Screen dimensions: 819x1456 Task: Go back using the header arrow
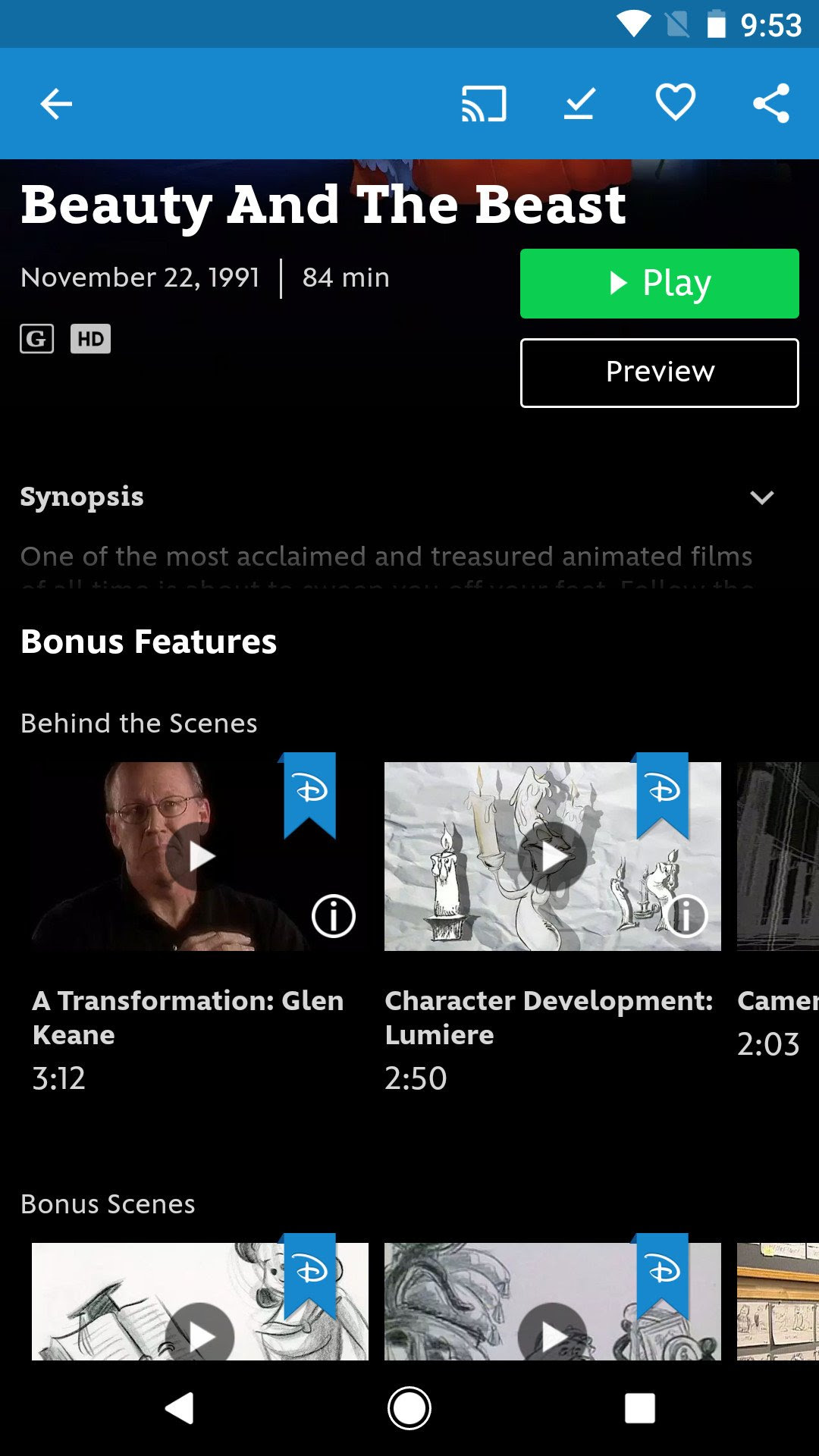pyautogui.click(x=56, y=104)
